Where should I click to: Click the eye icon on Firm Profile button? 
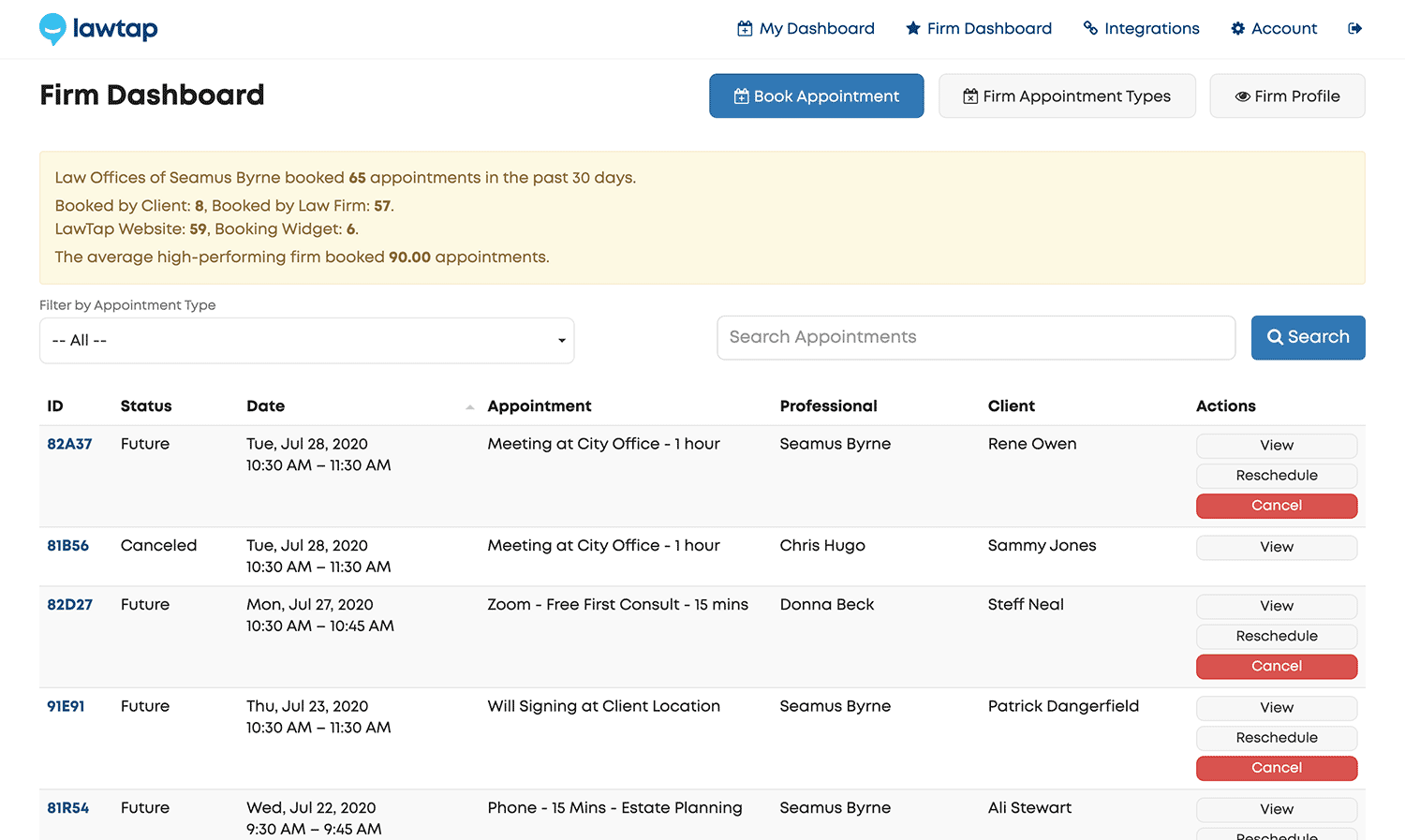[1242, 96]
